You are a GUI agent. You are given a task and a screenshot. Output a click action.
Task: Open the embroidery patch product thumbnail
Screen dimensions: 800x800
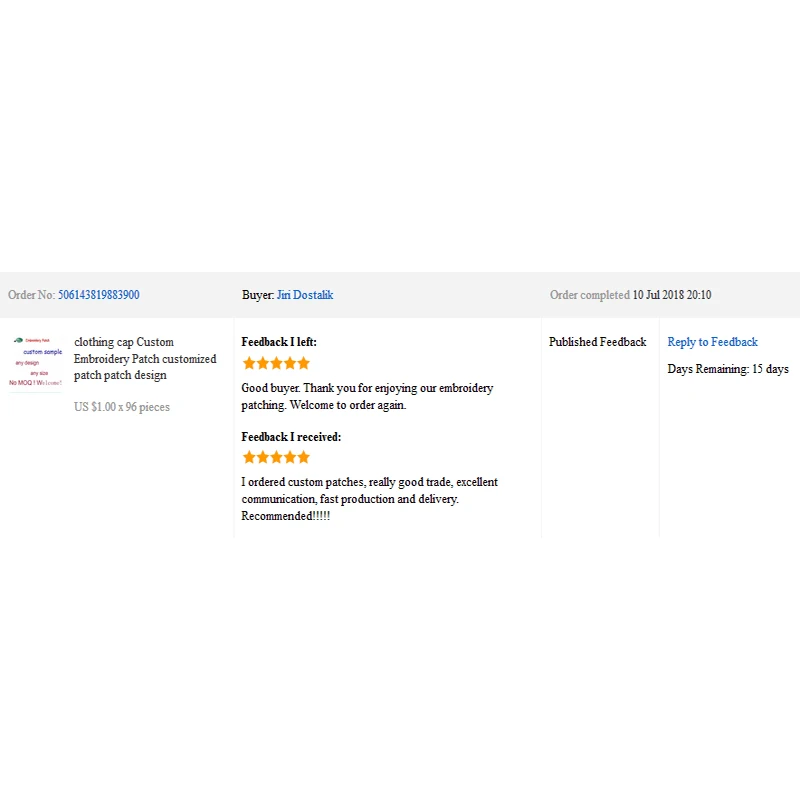[37, 362]
